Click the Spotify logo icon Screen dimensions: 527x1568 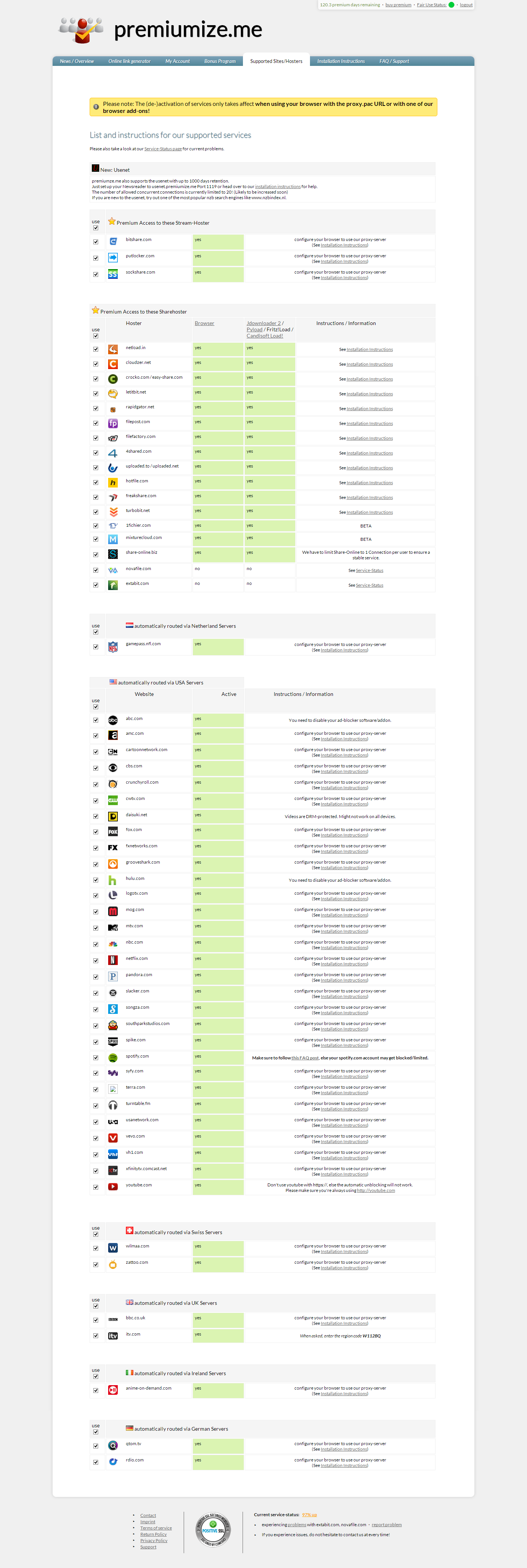(x=113, y=1058)
